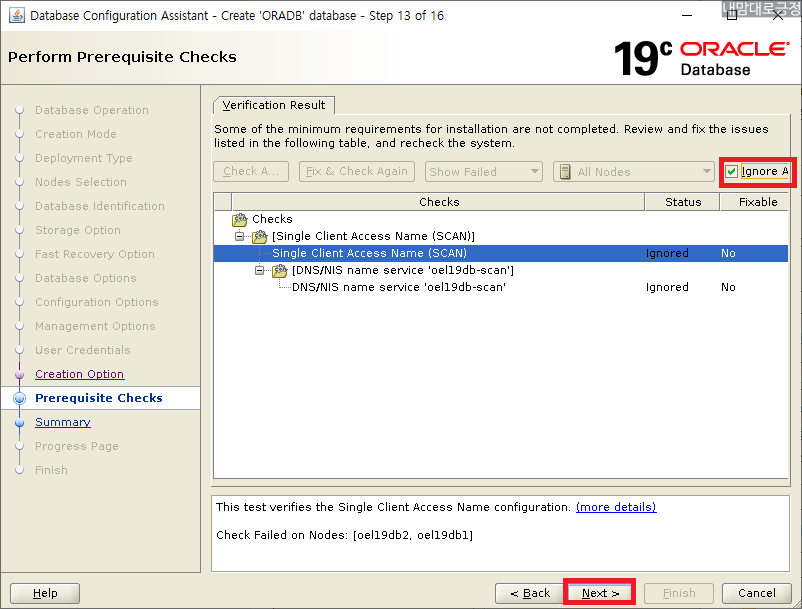Click the Check Again button
The image size is (802, 609).
[251, 171]
